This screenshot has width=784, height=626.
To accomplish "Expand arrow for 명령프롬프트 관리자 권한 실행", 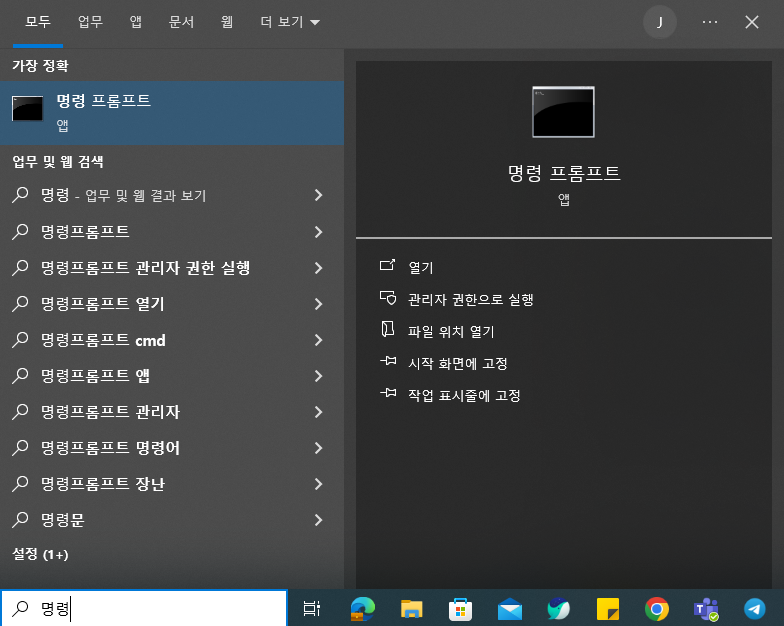I will tap(318, 268).
